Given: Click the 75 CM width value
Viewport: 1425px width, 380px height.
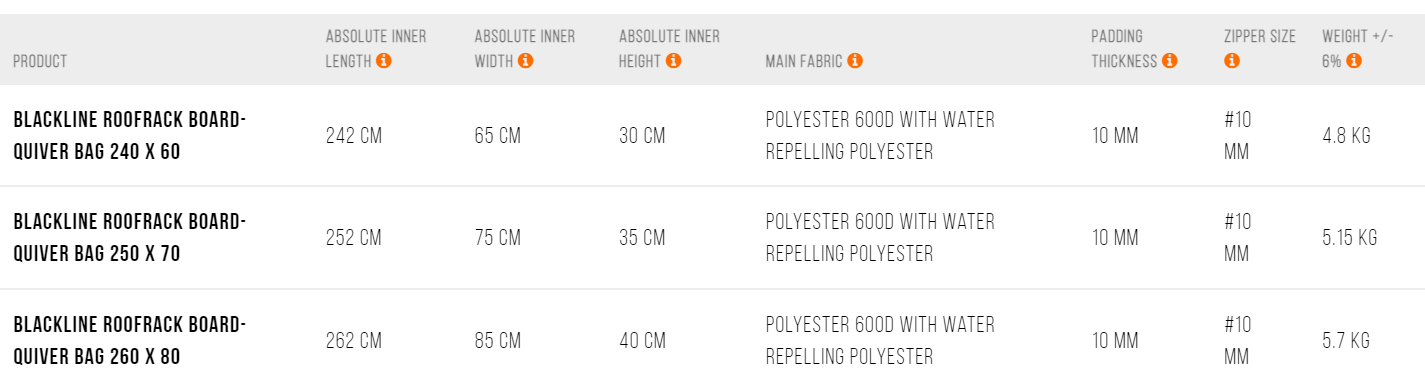Looking at the screenshot, I should click(498, 238).
